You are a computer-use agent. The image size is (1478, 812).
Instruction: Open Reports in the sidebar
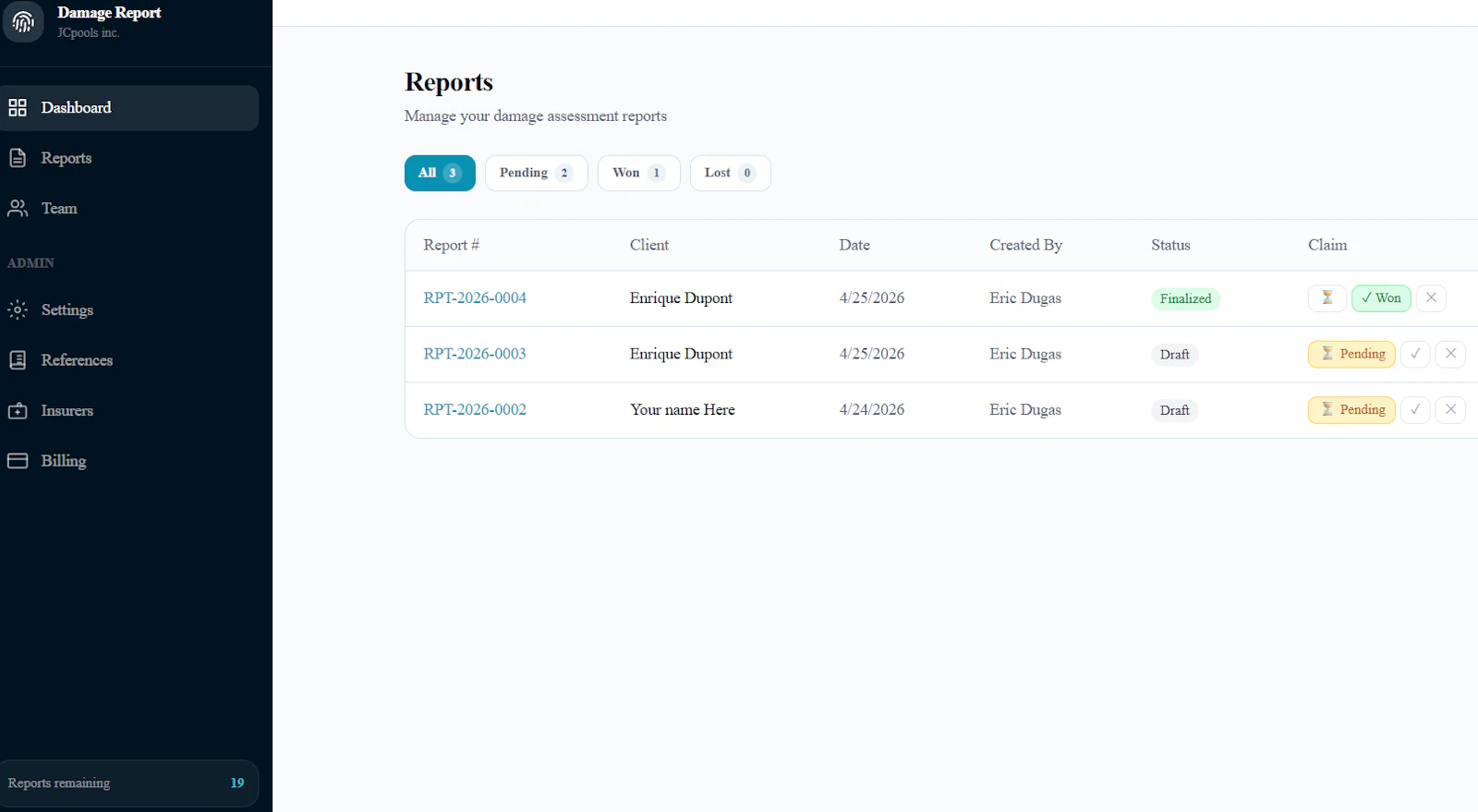tap(129, 158)
